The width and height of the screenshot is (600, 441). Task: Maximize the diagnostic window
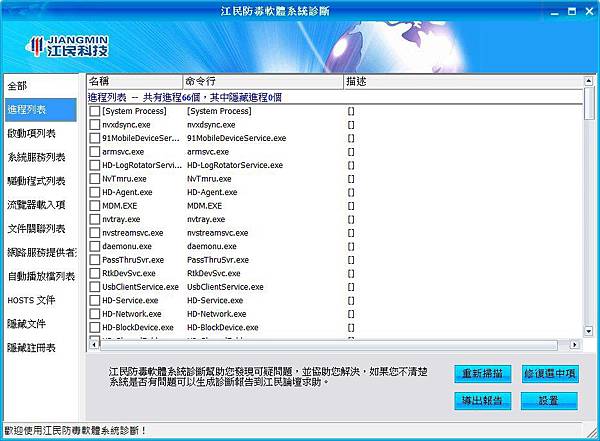(x=572, y=11)
